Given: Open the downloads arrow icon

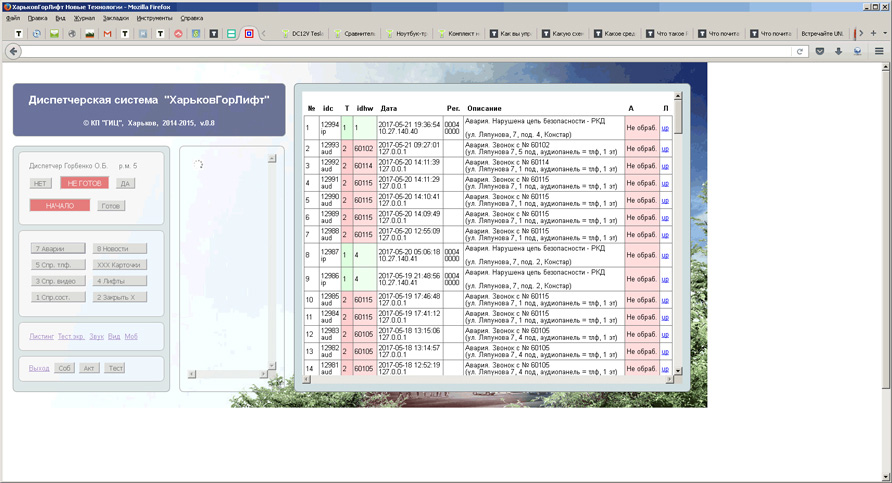Looking at the screenshot, I should (838, 51).
